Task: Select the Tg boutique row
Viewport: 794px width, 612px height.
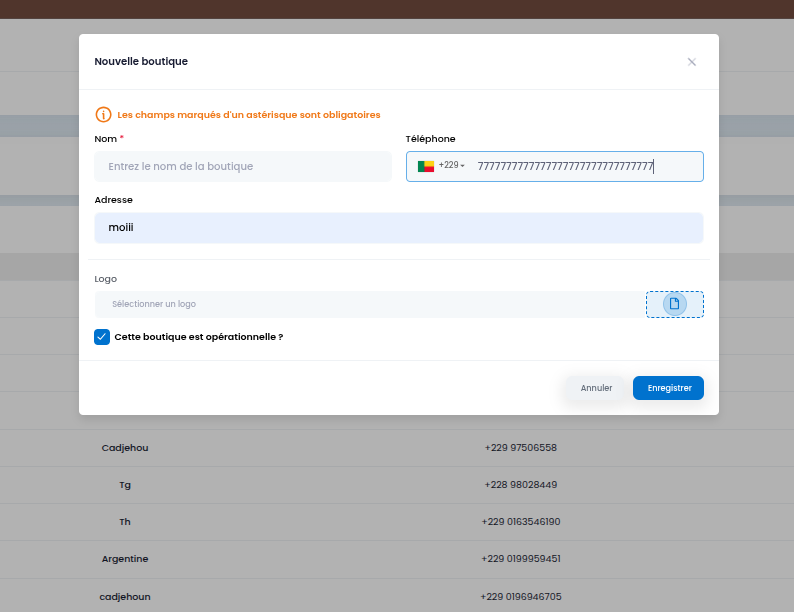Action: point(397,485)
